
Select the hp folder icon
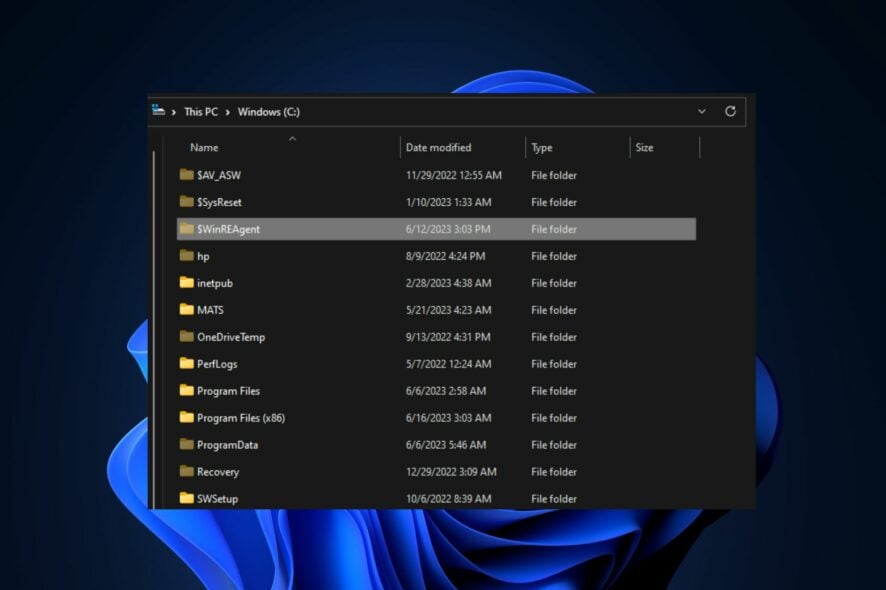[186, 255]
